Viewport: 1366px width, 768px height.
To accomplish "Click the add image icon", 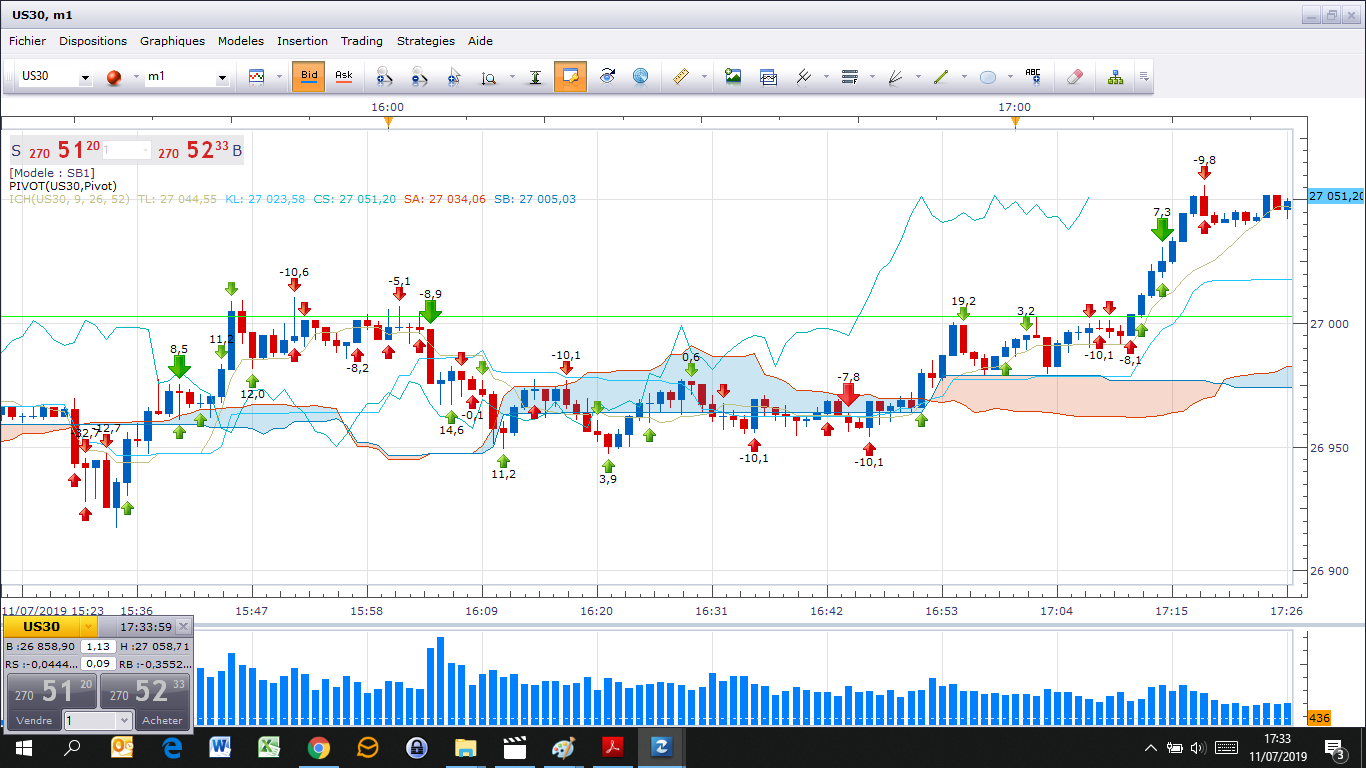I will tap(733, 77).
